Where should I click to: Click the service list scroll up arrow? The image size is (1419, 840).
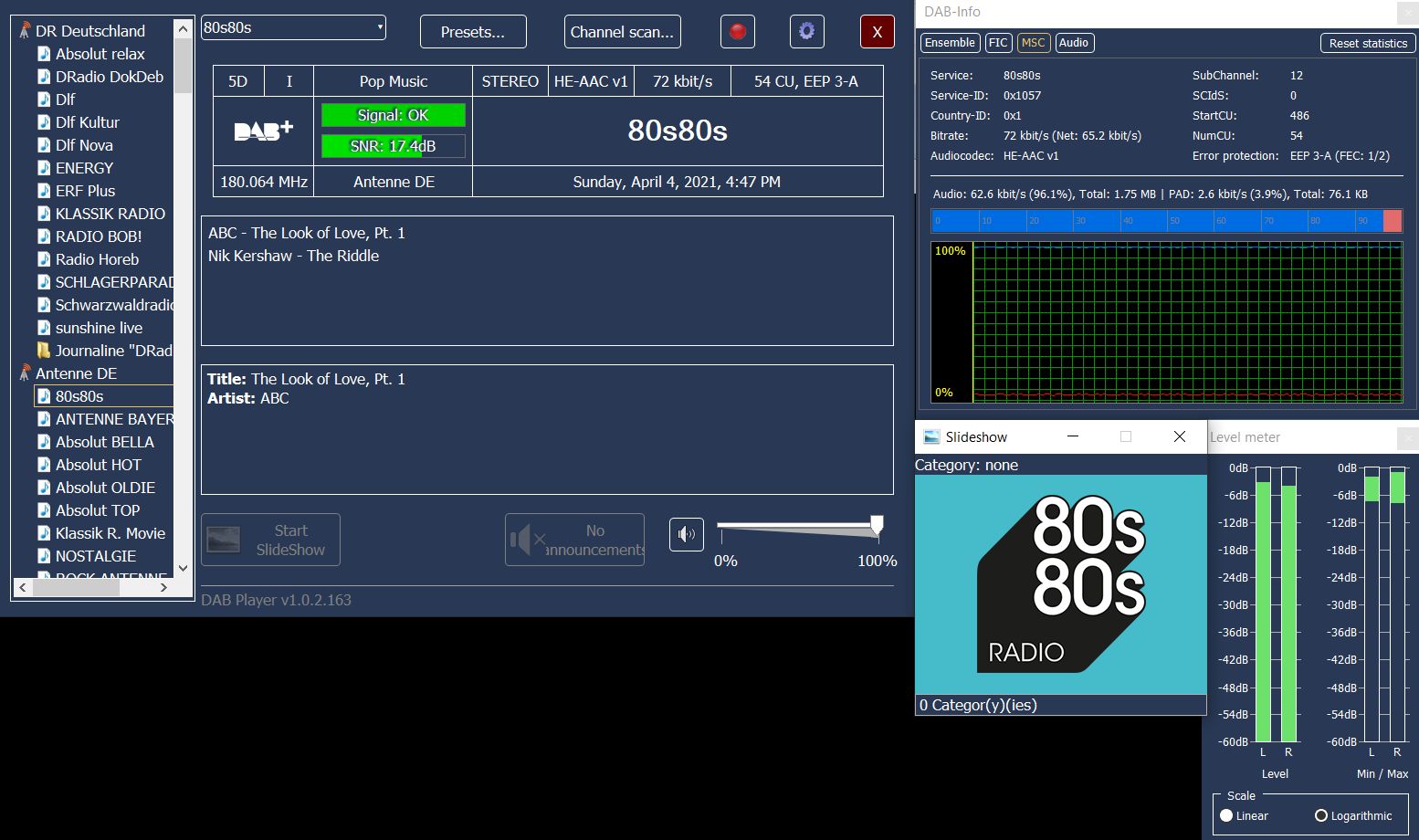tap(183, 28)
